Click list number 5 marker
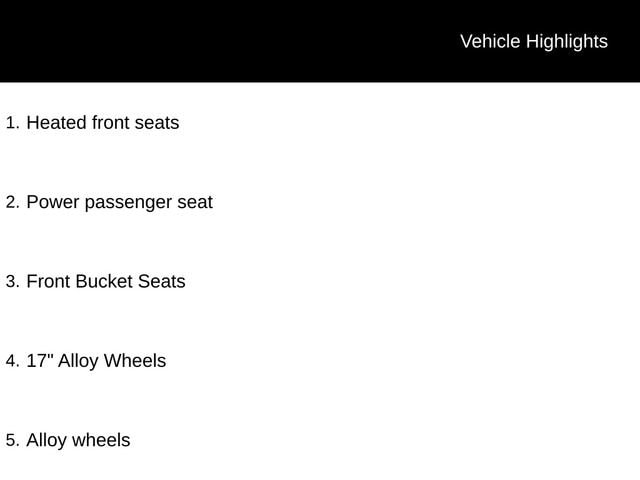Image resolution: width=640 pixels, height=480 pixels. [x=12, y=440]
